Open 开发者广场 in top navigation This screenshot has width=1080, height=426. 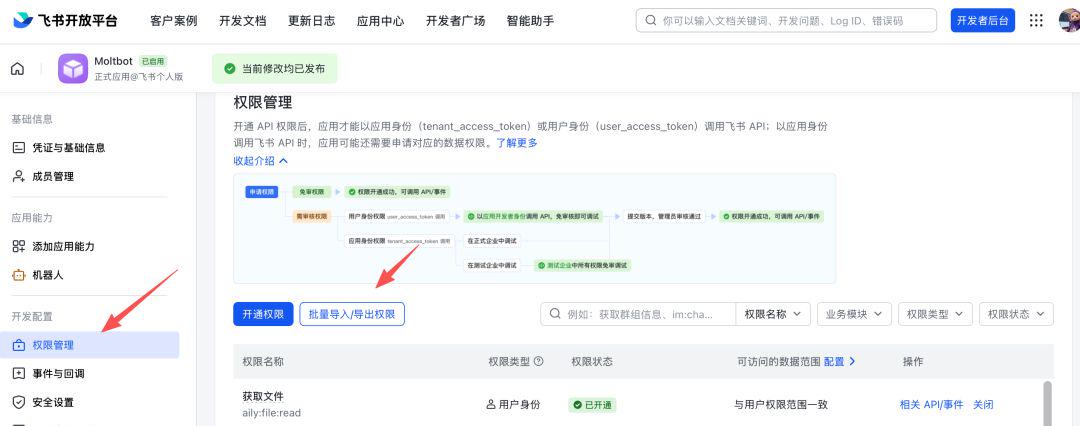455,21
